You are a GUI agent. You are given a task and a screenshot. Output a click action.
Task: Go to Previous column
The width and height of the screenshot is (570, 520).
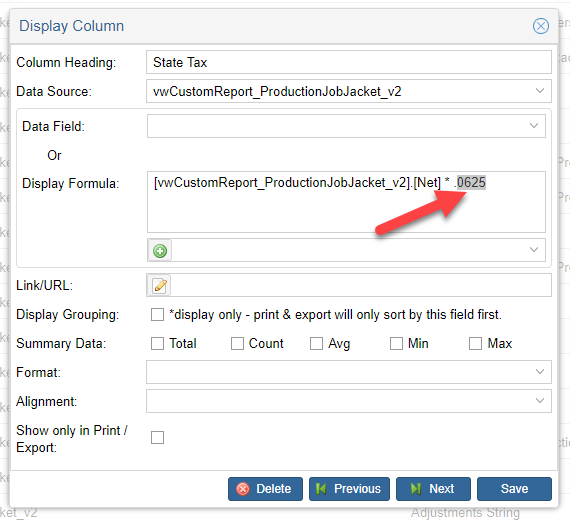[349, 489]
